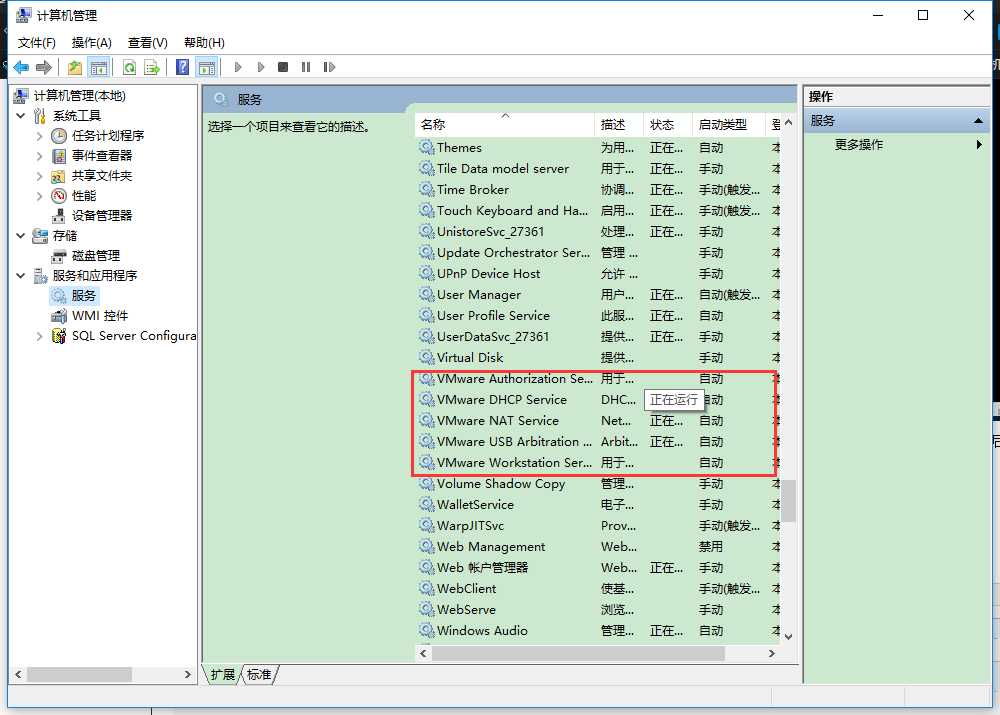
Task: Select the Event Viewer (事件查看器) tree node
Action: (102, 156)
